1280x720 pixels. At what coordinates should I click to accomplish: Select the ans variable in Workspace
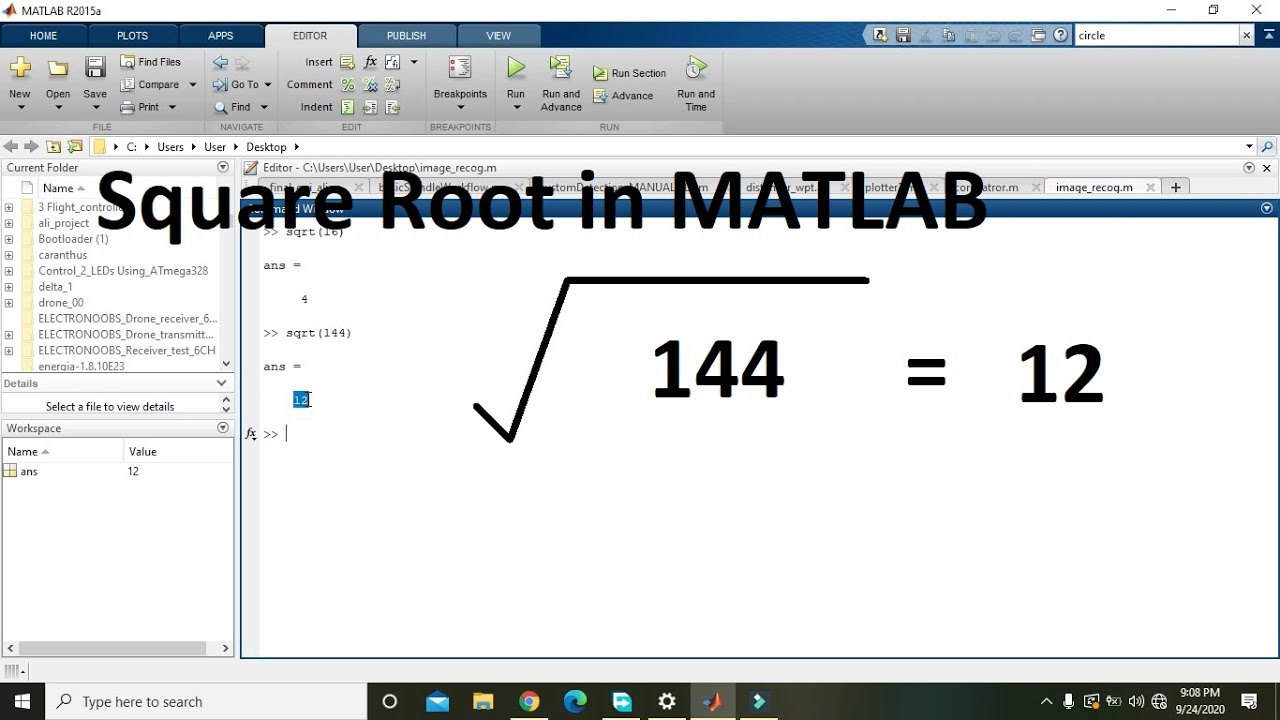coord(29,471)
